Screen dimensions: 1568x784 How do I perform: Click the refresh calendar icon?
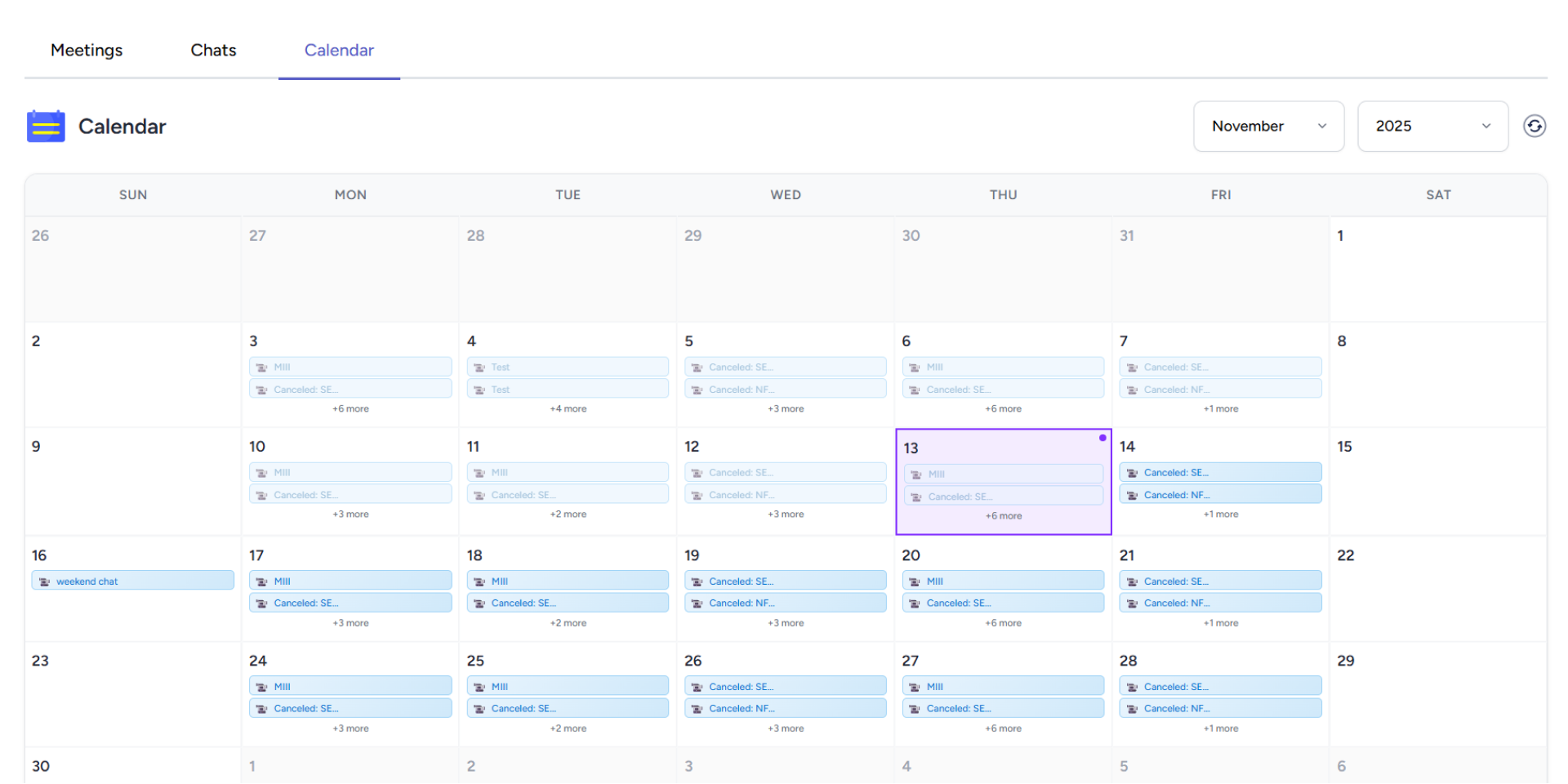[x=1534, y=126]
